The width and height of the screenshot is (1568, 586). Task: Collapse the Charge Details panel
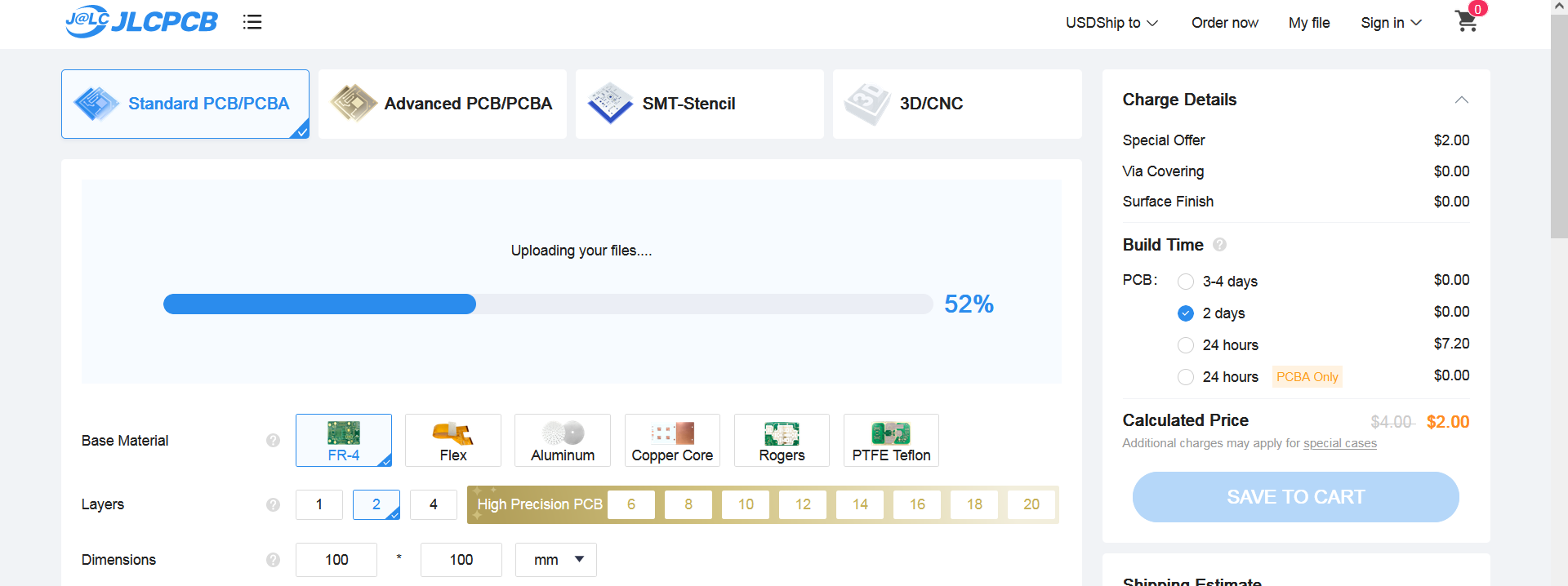pyautogui.click(x=1461, y=100)
